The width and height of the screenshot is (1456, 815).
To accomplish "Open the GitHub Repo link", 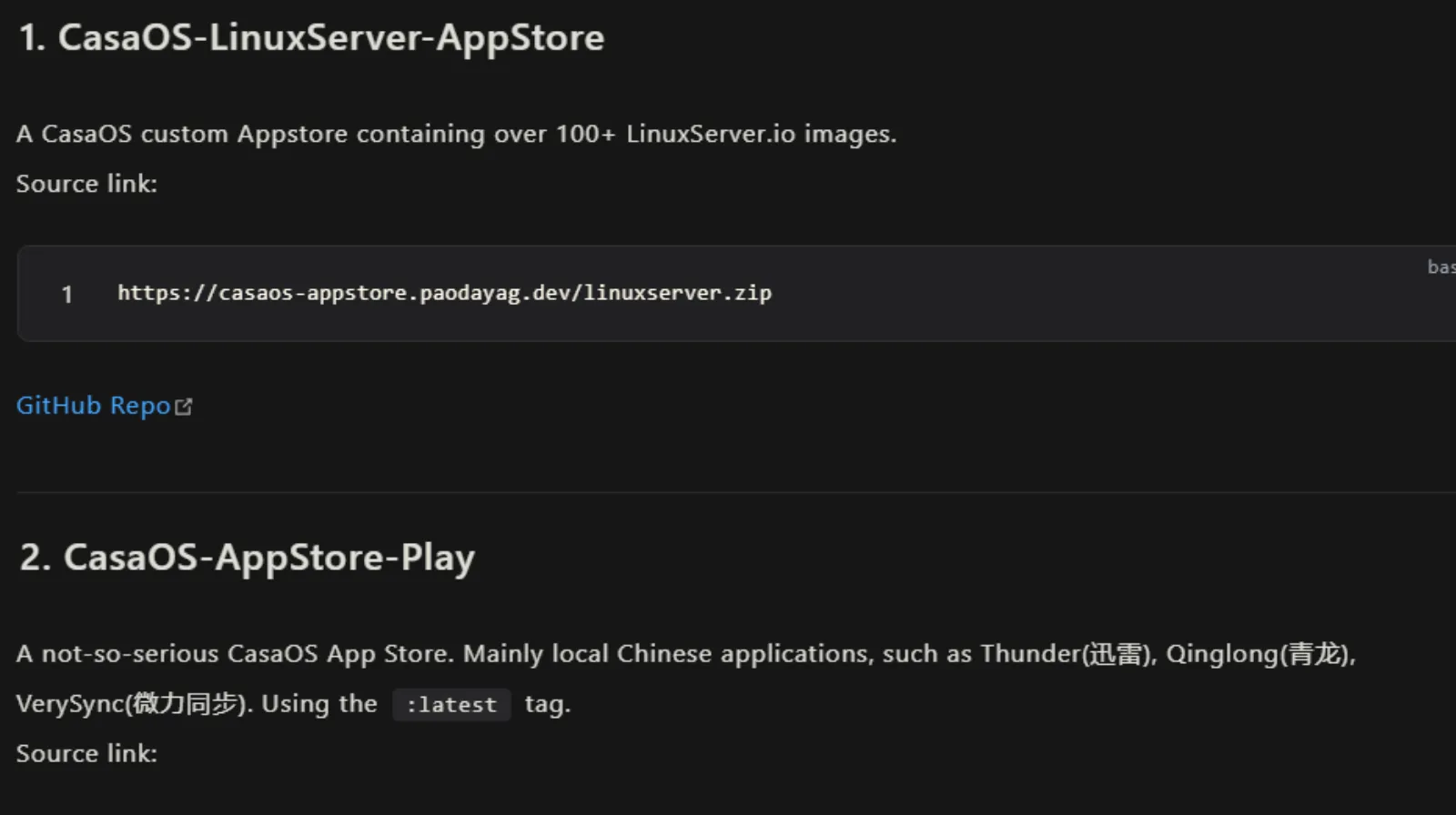I will 93,406.
